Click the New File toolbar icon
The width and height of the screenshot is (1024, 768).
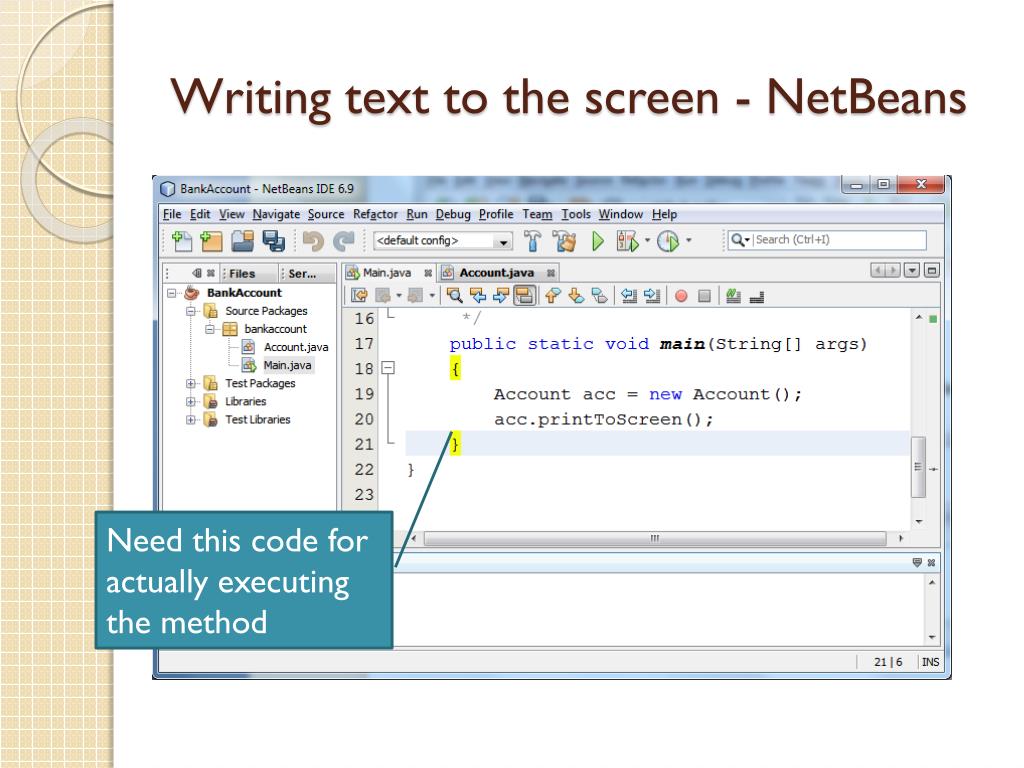pos(182,242)
